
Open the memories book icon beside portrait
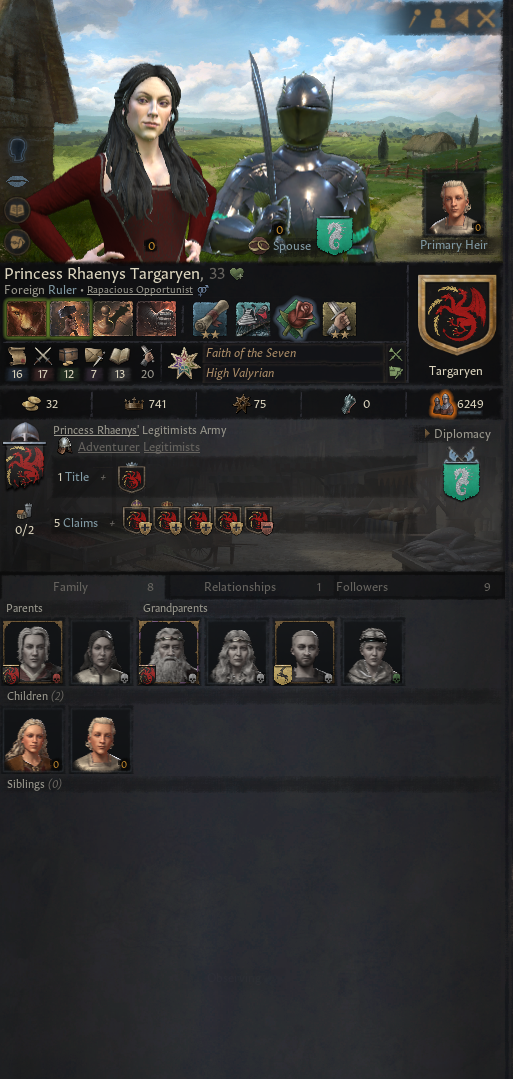click(17, 210)
